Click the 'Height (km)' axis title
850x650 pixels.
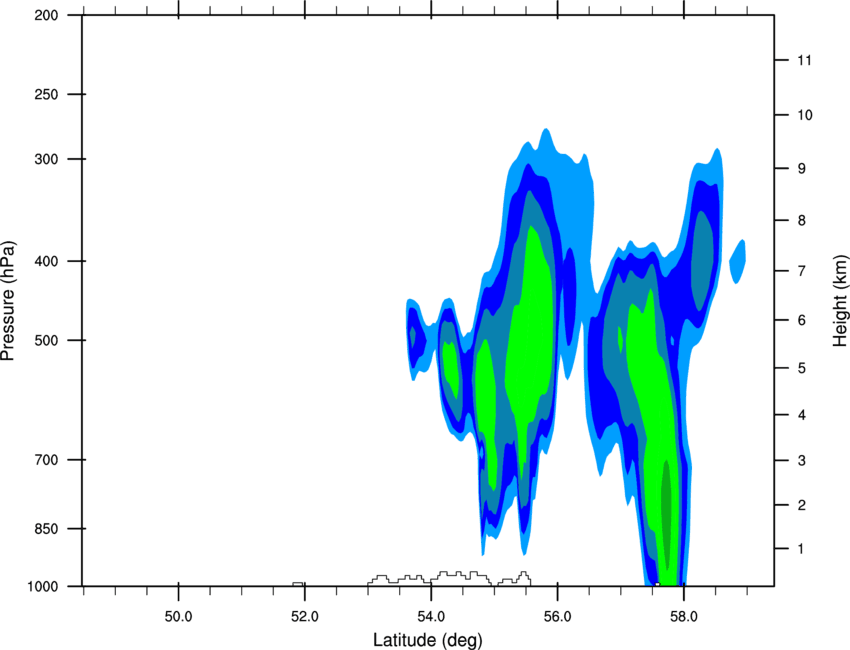pyautogui.click(x=840, y=300)
